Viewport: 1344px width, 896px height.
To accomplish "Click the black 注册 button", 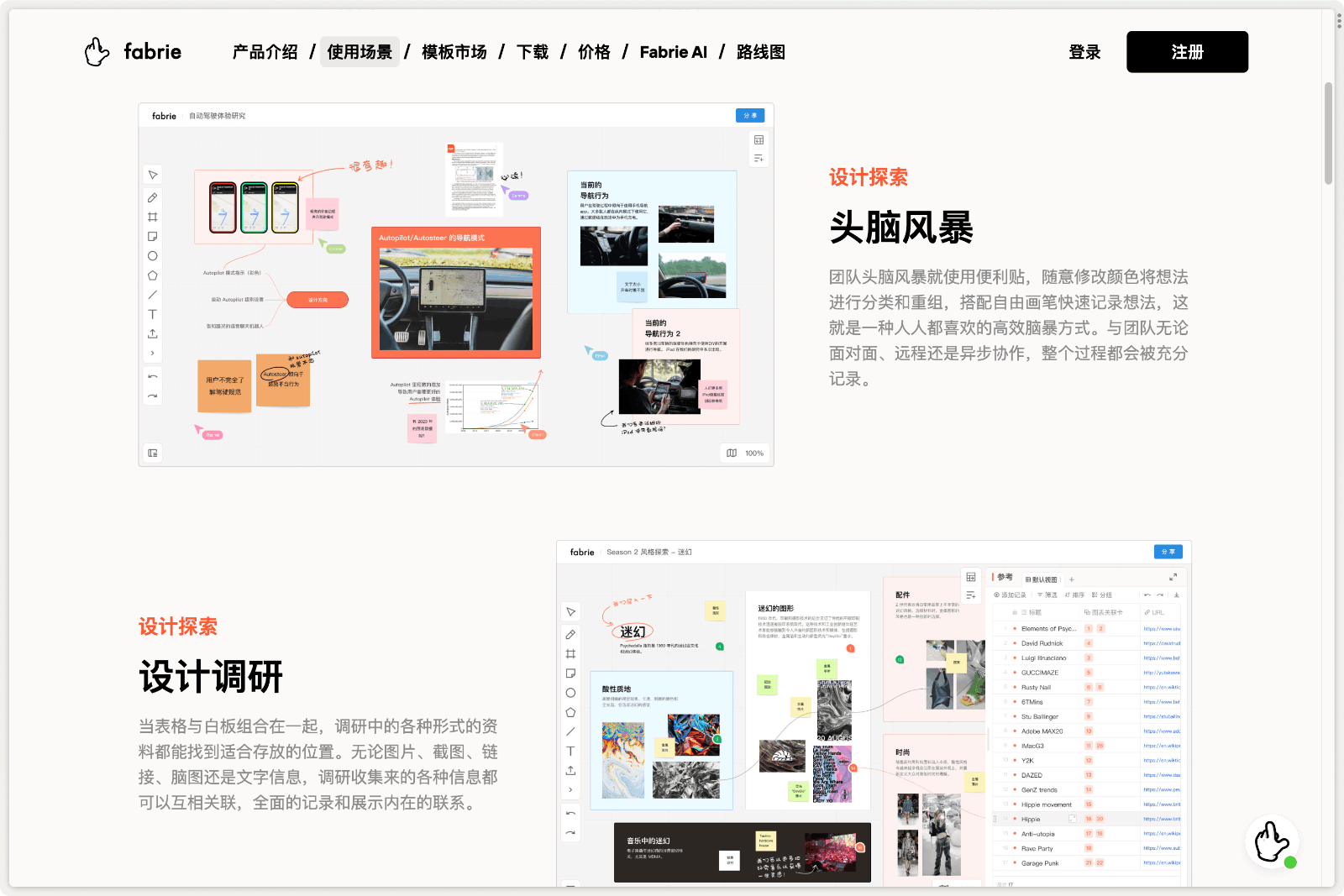I will point(1187,52).
